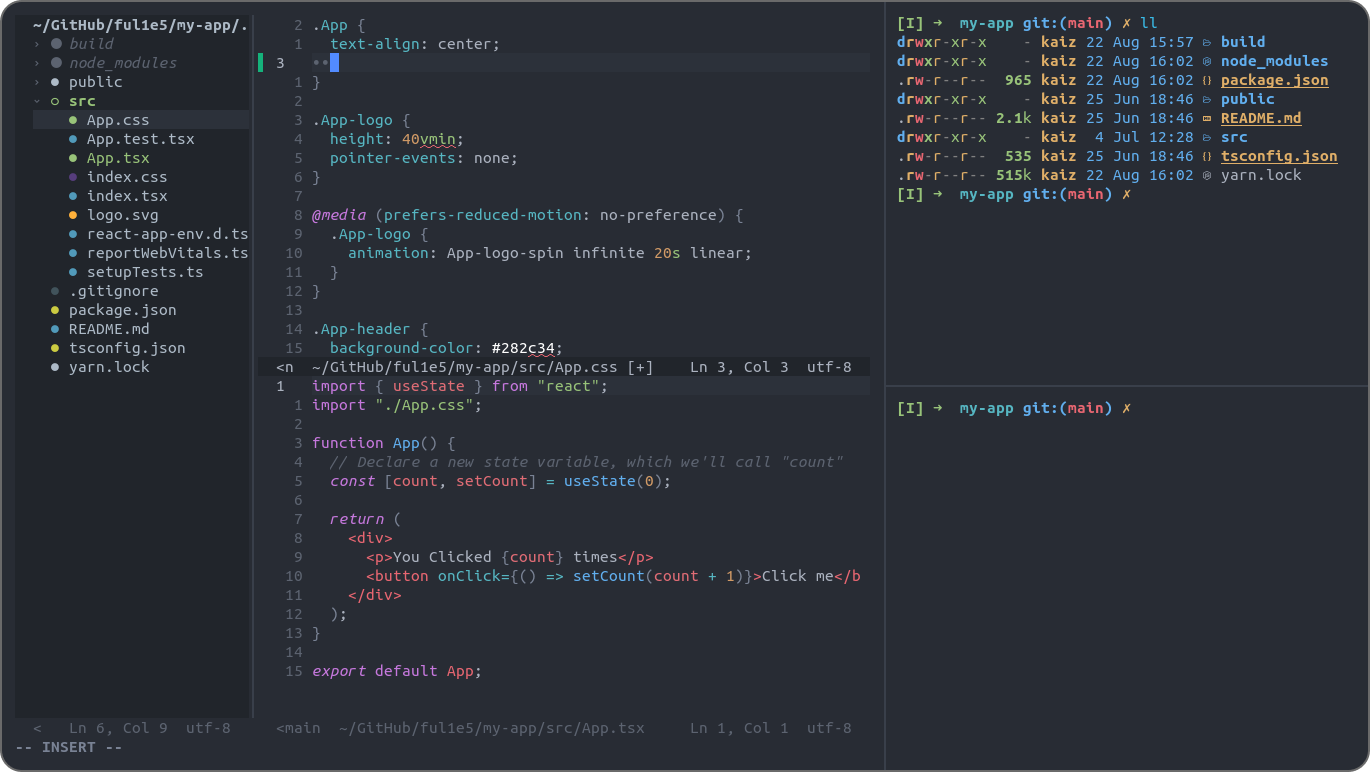Click '@media' keyword in App.css

click(339, 215)
